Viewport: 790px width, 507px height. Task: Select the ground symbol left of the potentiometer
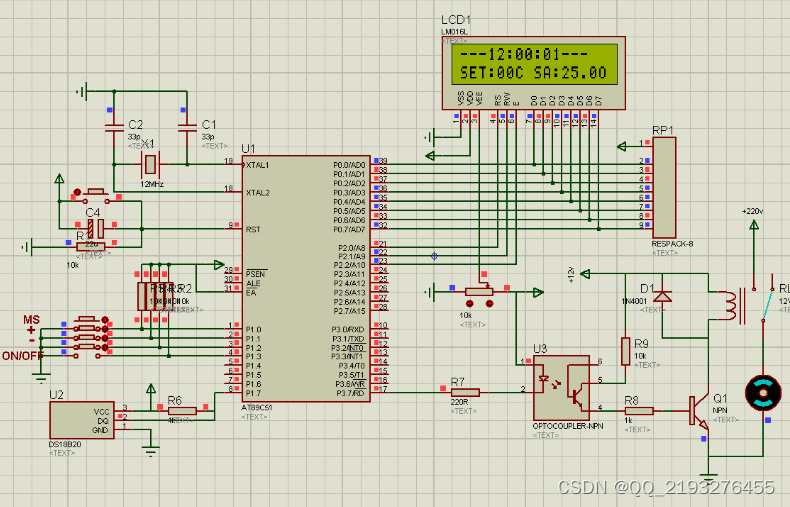[x=430, y=292]
